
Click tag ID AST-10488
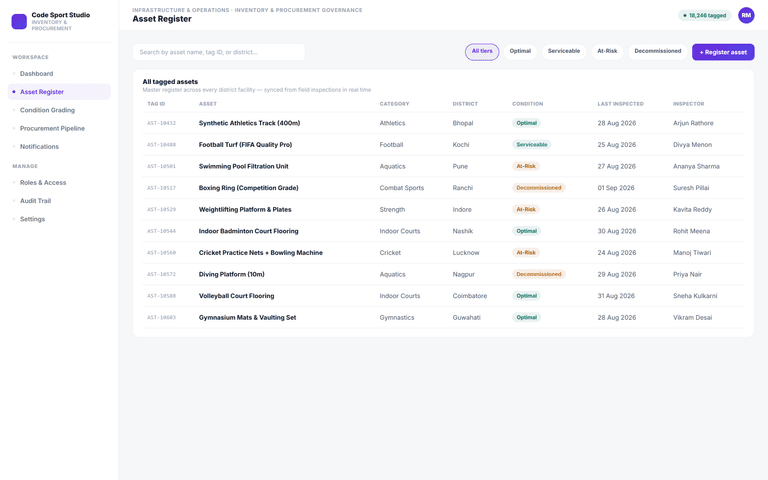point(162,144)
